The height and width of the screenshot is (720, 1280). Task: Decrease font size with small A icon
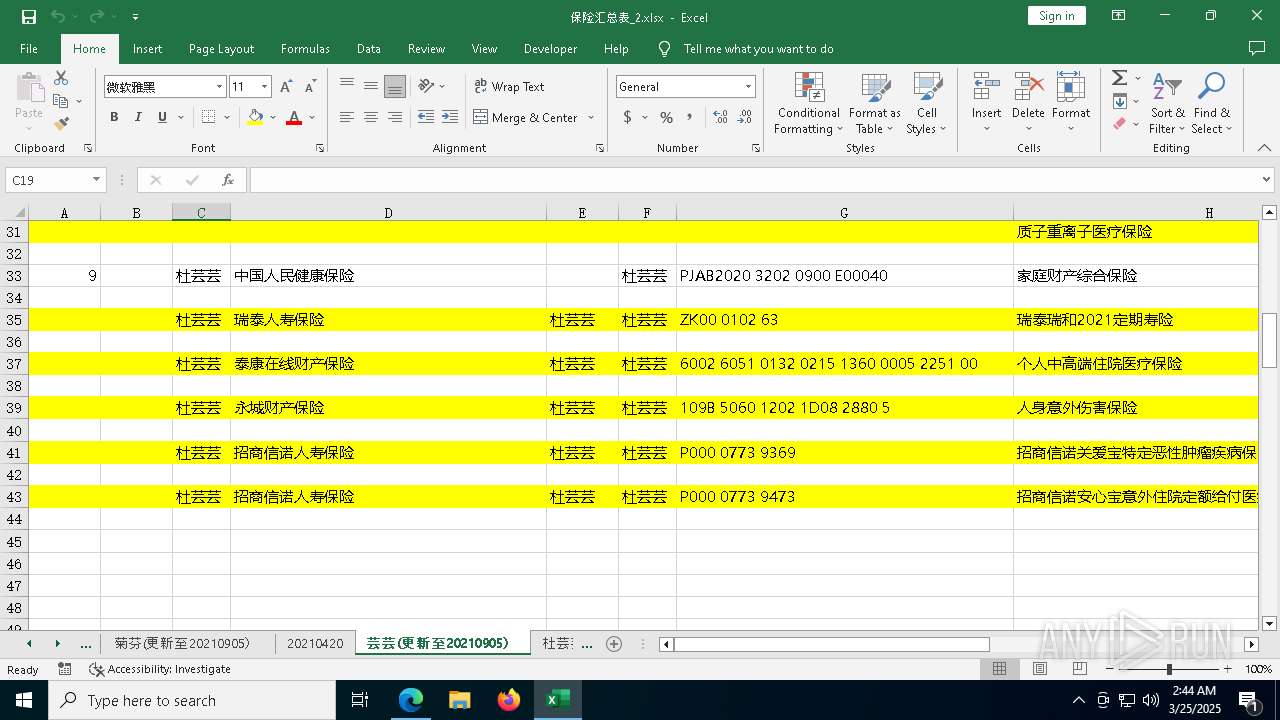(310, 87)
